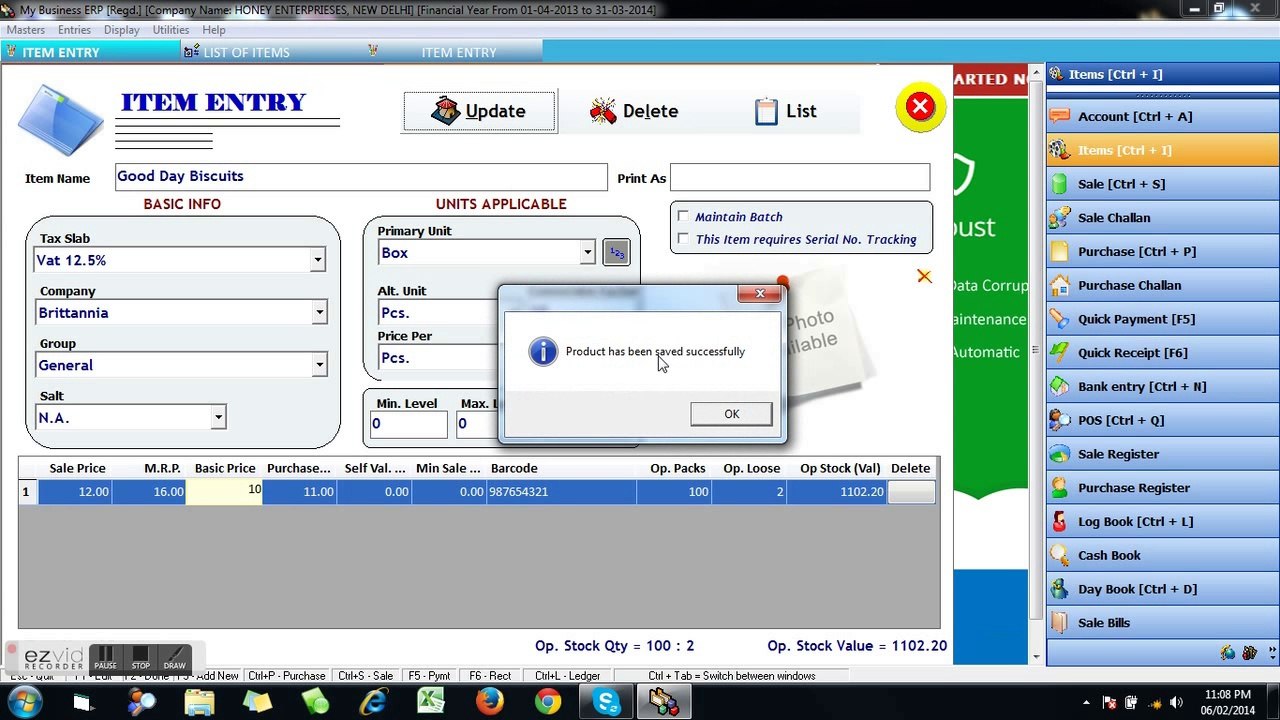Open Day Book [Ctrl + D] in sidebar
Viewport: 1280px width, 720px height.
click(x=1162, y=589)
